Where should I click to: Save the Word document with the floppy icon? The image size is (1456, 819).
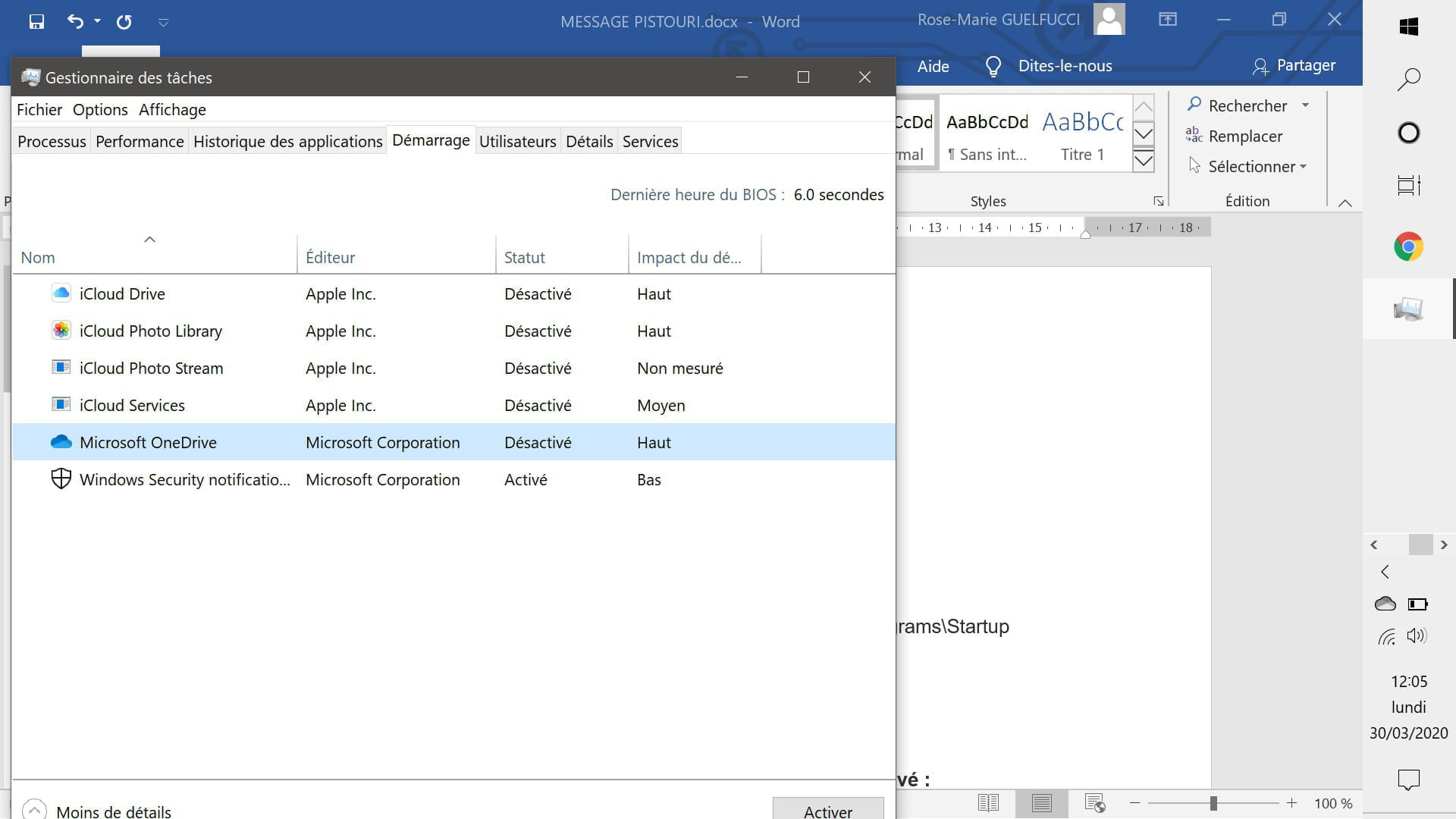(36, 21)
